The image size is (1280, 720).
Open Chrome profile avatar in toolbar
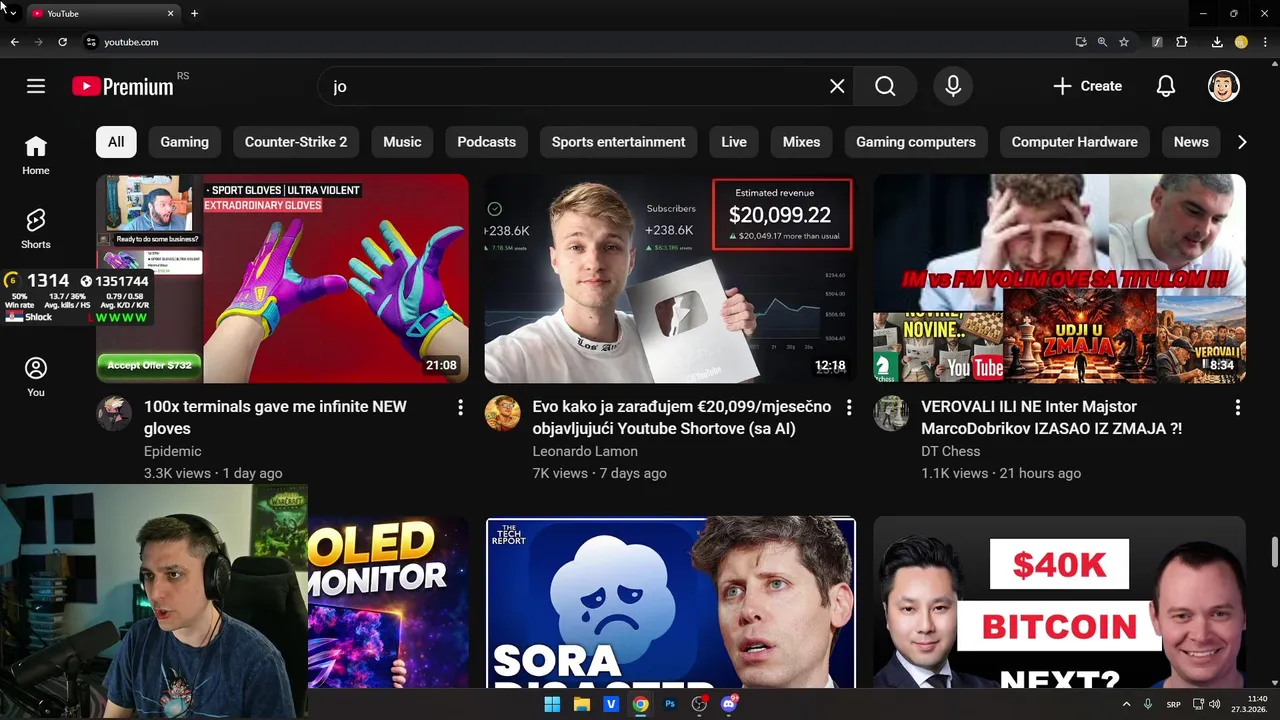pos(1241,42)
